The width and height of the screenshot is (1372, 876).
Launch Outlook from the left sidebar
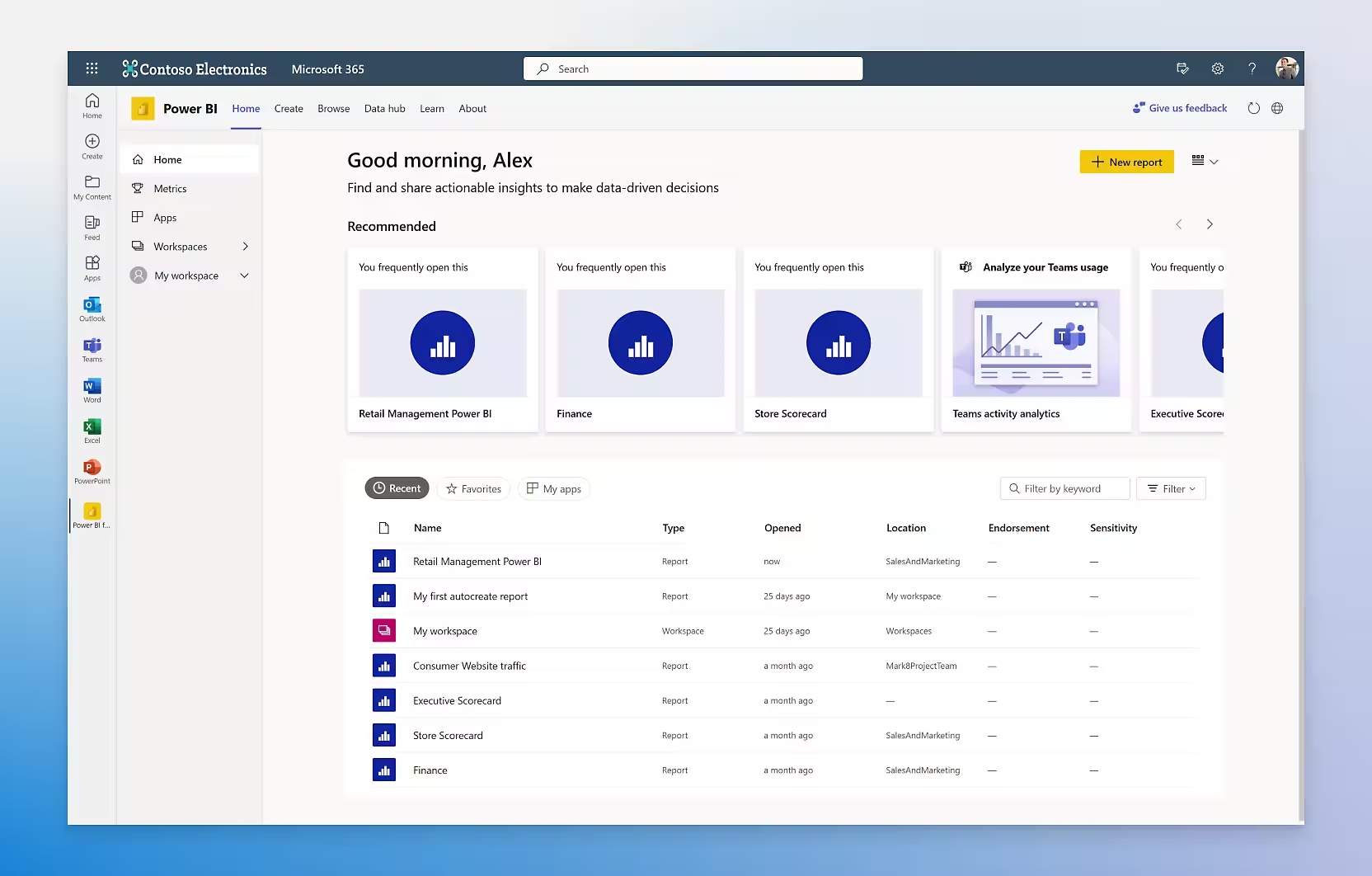click(92, 308)
